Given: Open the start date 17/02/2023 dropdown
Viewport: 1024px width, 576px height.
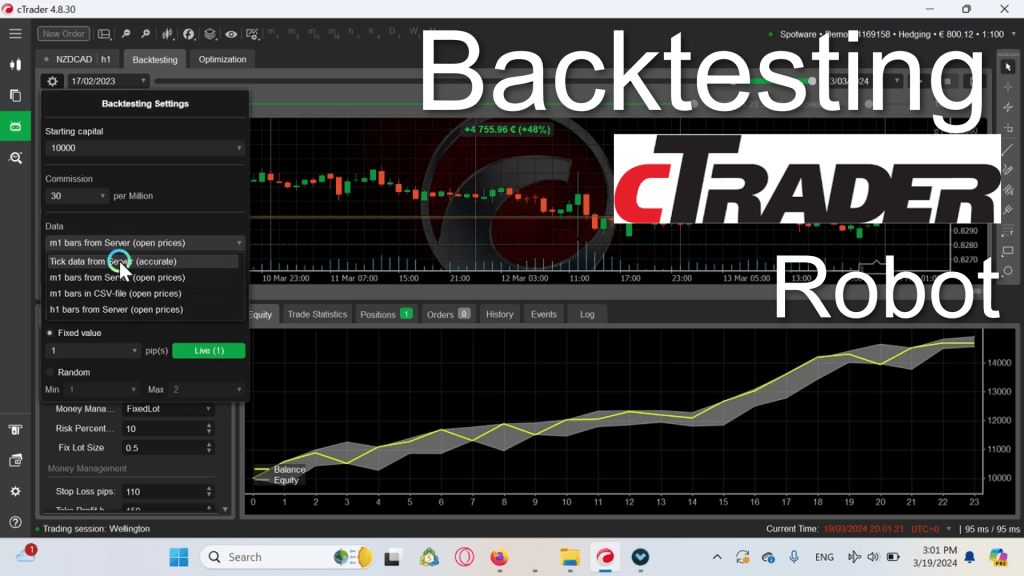Looking at the screenshot, I should (108, 81).
